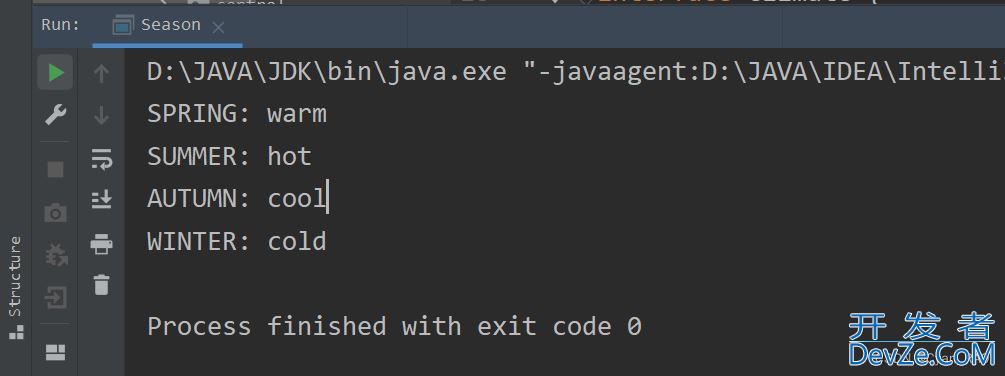The width and height of the screenshot is (1005, 376).
Task: Toggle scroll to end of output
Action: pos(101,200)
